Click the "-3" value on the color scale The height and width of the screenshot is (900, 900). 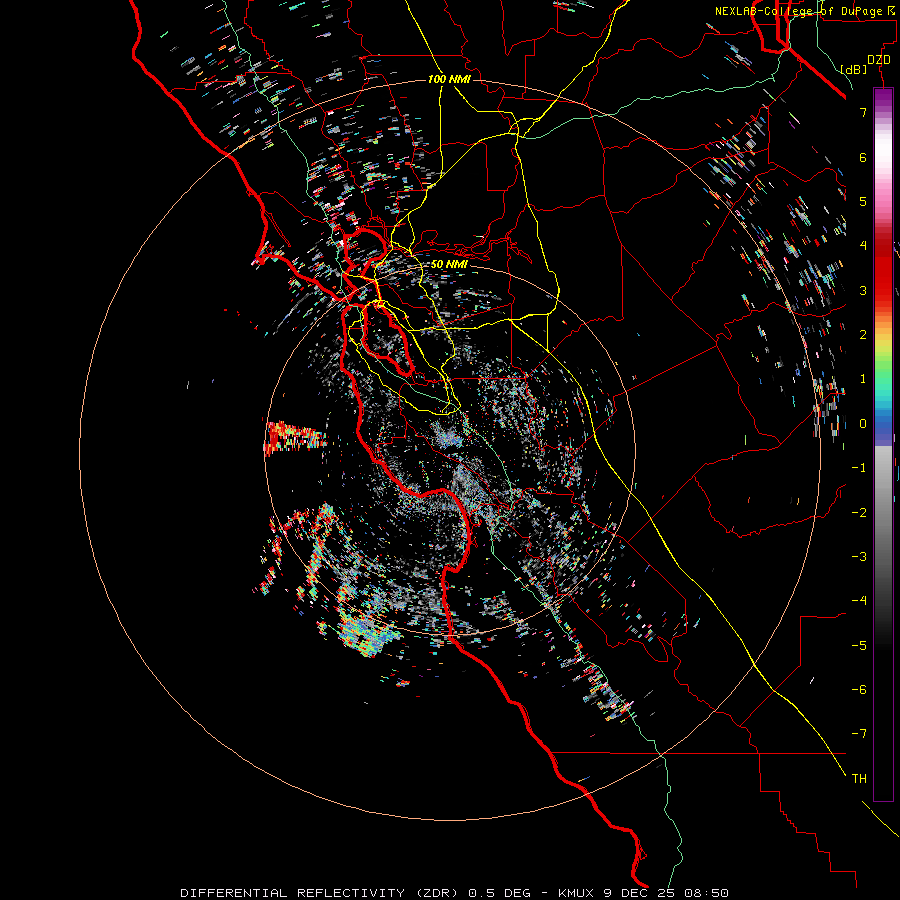(x=859, y=557)
